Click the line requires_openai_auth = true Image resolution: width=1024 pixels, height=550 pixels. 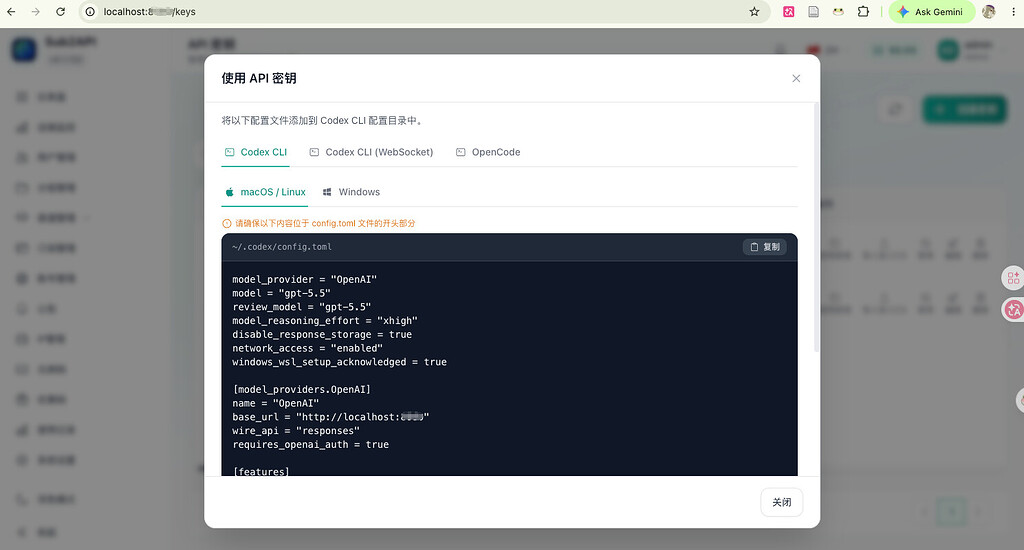(310, 445)
